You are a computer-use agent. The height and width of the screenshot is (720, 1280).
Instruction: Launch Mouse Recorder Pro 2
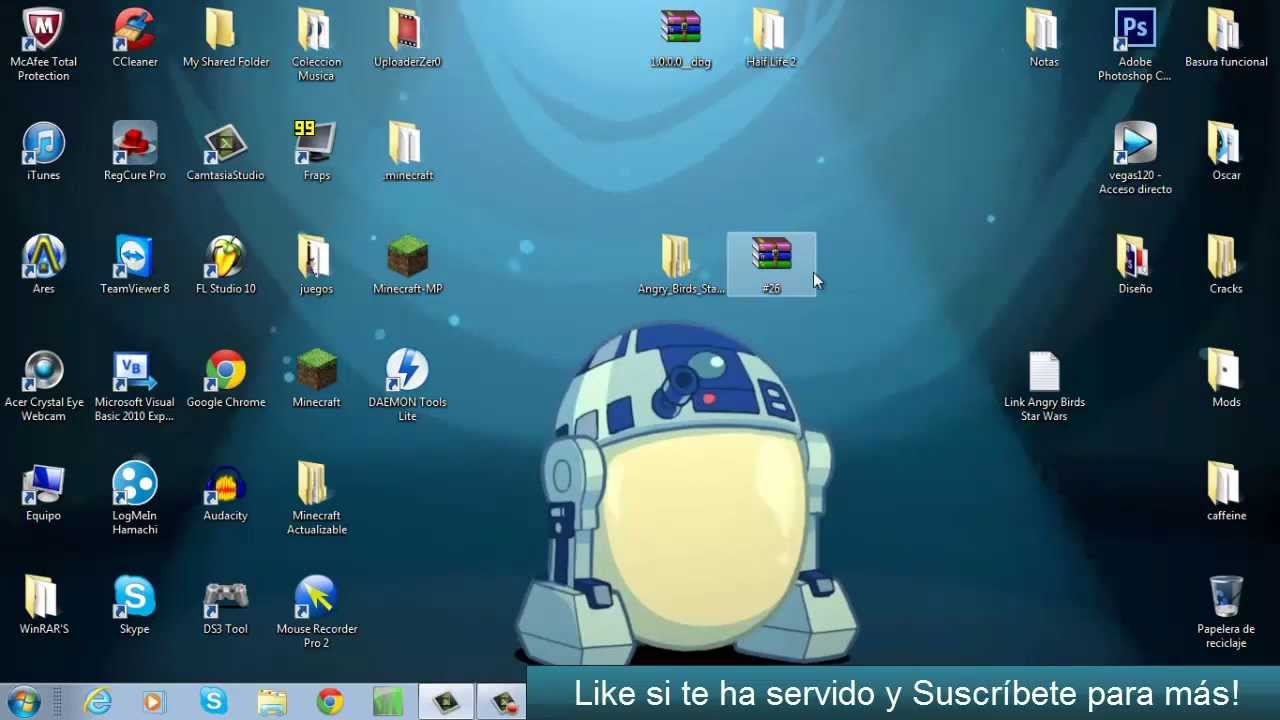pyautogui.click(x=316, y=612)
